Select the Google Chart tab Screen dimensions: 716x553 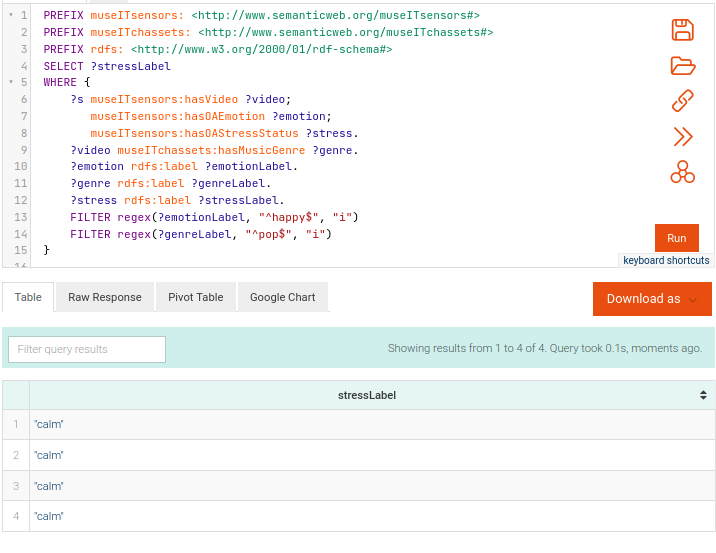coord(282,297)
